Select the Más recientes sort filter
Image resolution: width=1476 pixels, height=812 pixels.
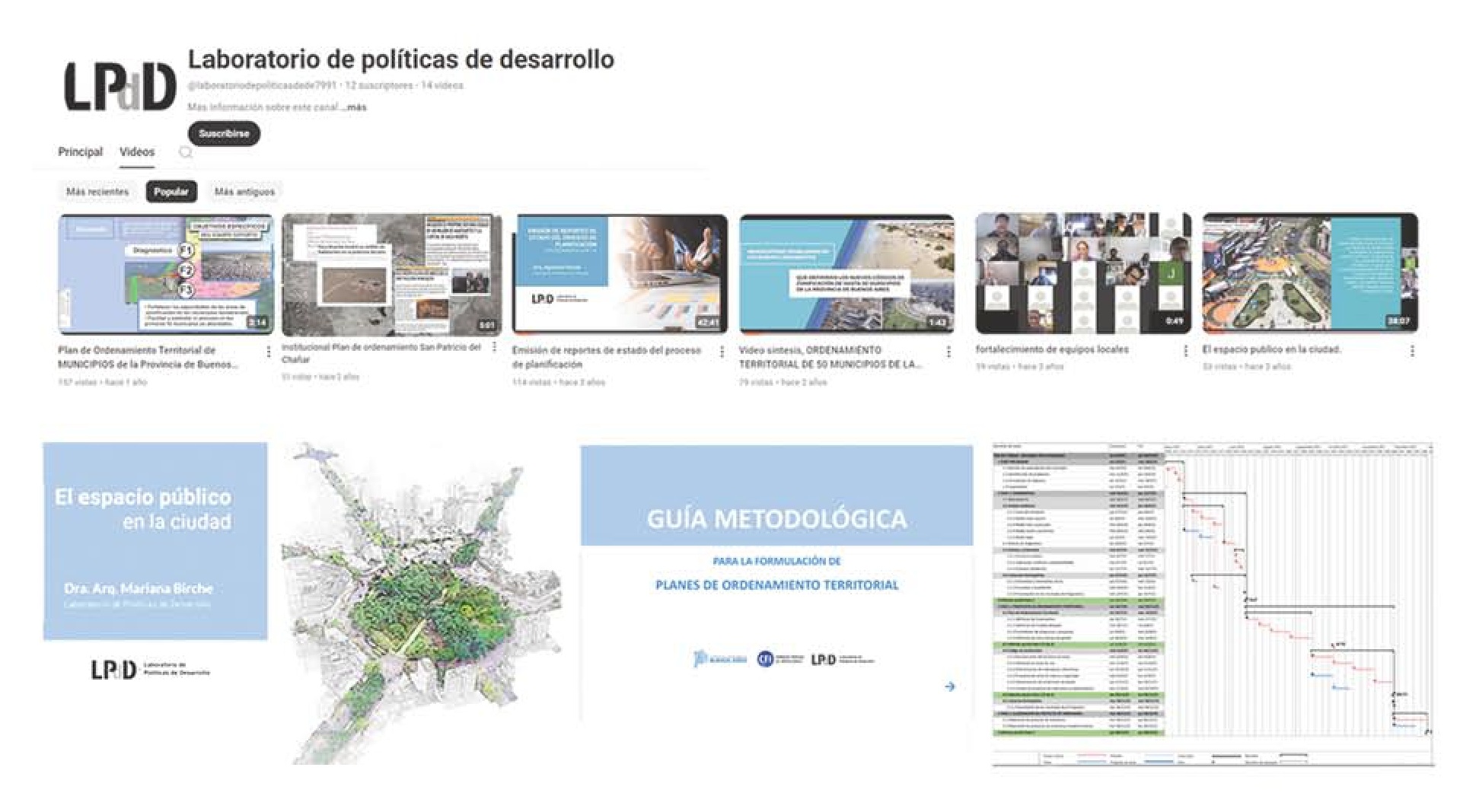pos(97,192)
